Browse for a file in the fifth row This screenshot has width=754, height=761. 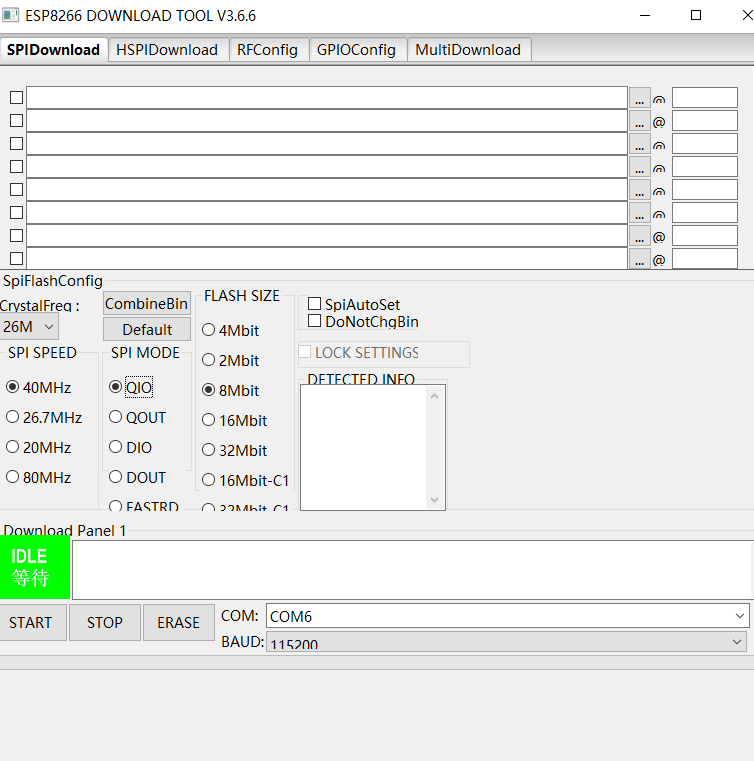[x=639, y=190]
